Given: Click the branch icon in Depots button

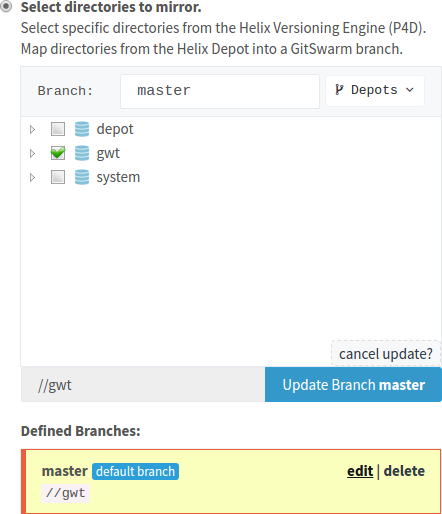Looking at the screenshot, I should click(x=339, y=90).
